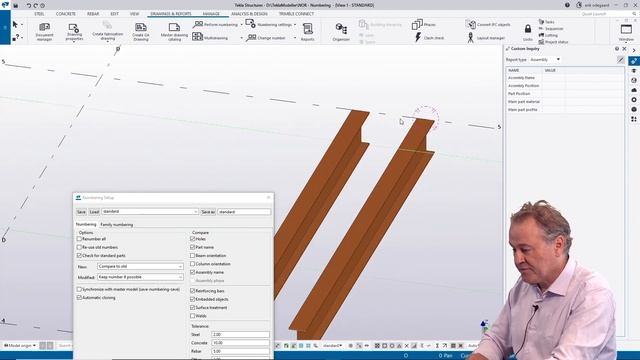This screenshot has width=640, height=360.
Task: Open Reports
Action: point(307,32)
